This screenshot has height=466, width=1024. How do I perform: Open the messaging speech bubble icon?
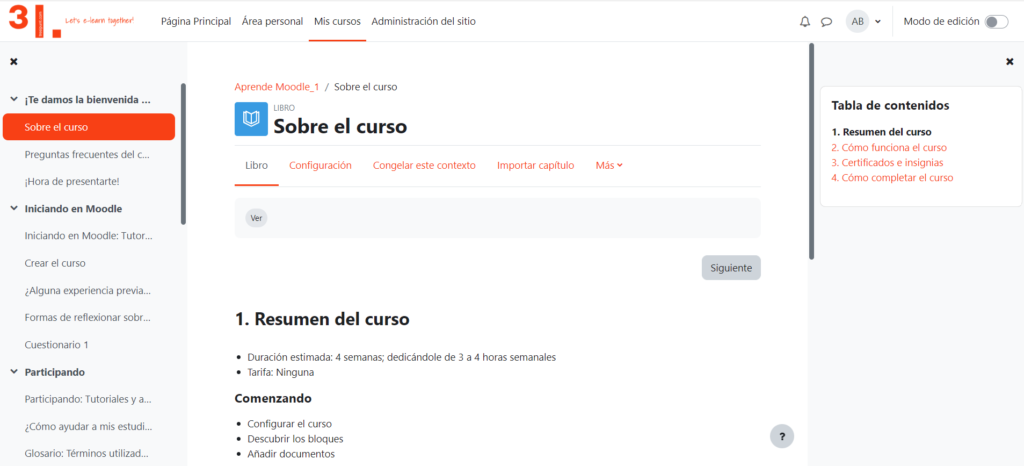[826, 21]
